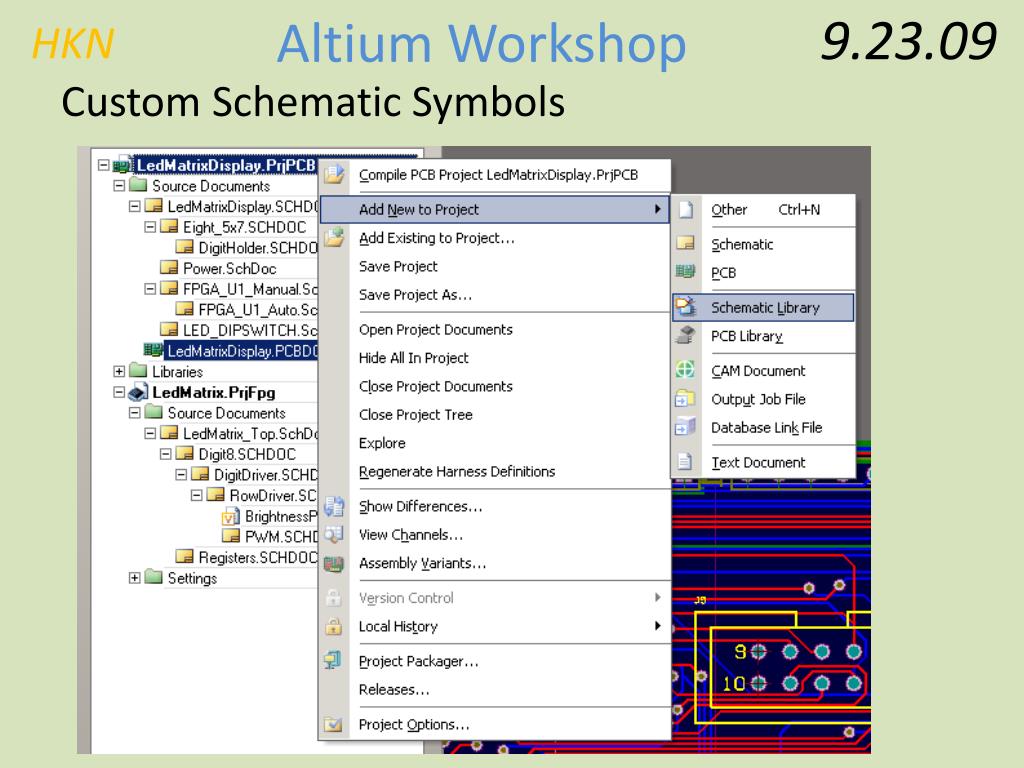This screenshot has width=1024, height=768.
Task: Click the PCB Library icon
Action: (x=686, y=335)
